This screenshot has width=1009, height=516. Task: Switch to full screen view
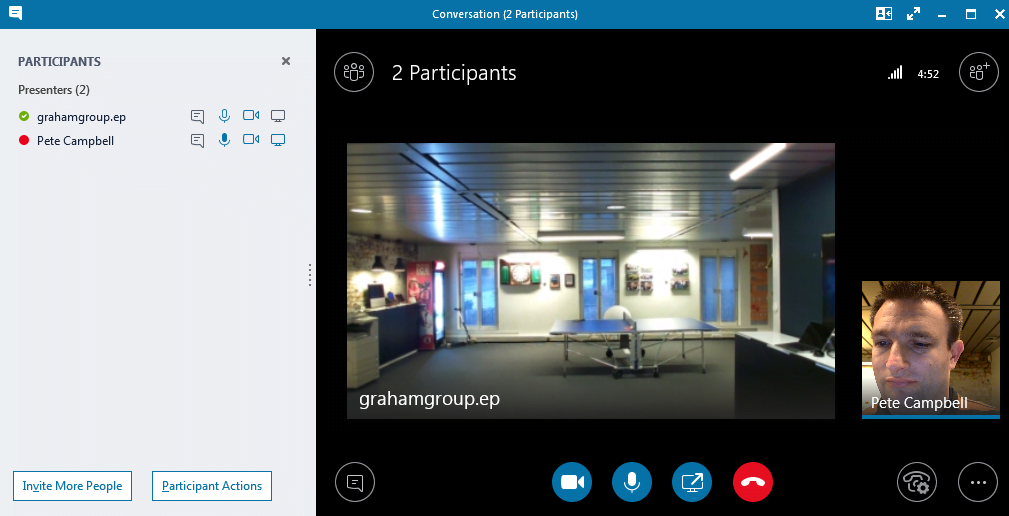click(x=913, y=14)
